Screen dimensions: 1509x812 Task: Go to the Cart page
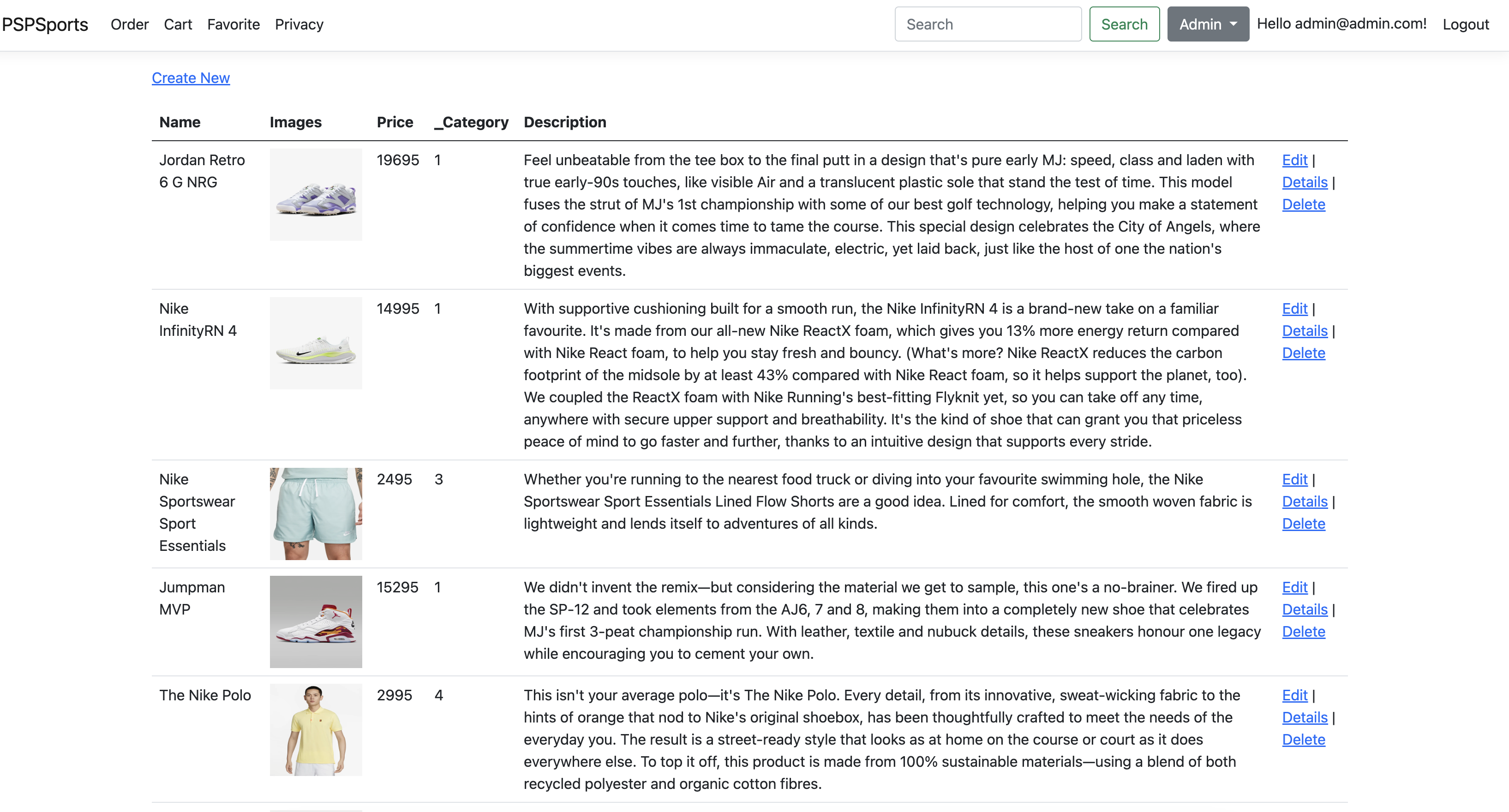pyautogui.click(x=178, y=24)
